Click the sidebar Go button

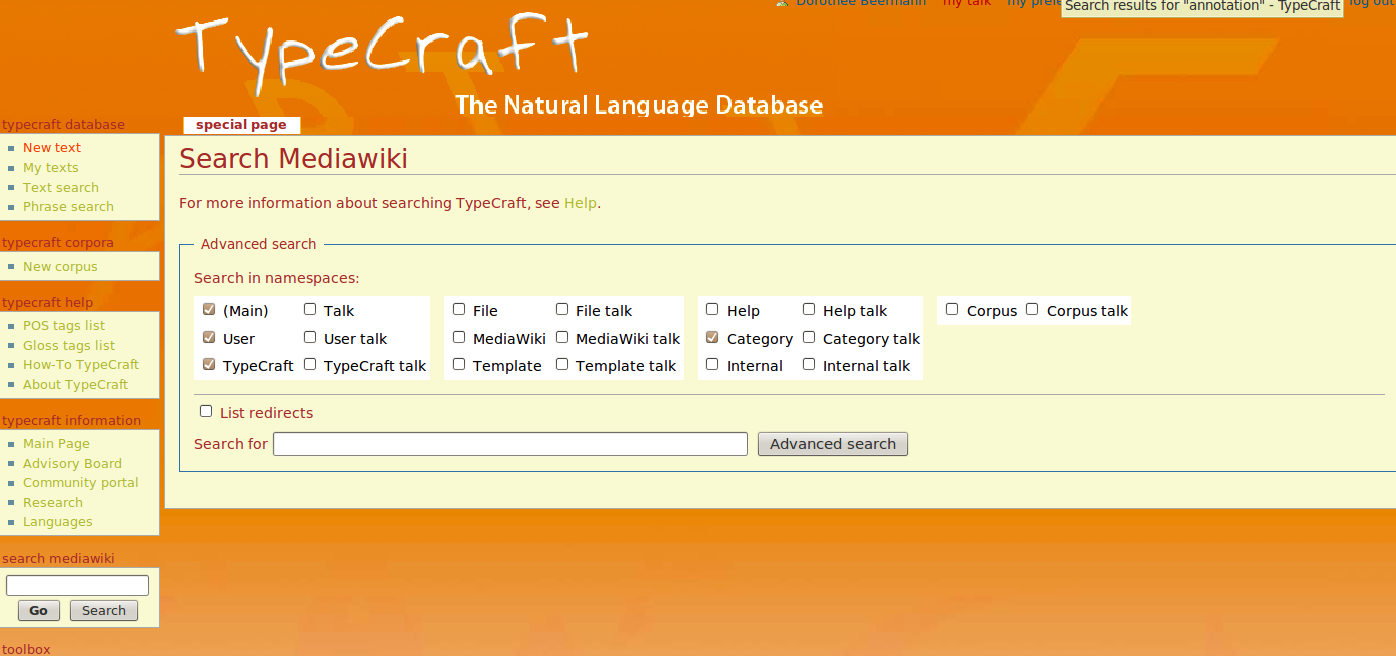tap(39, 611)
